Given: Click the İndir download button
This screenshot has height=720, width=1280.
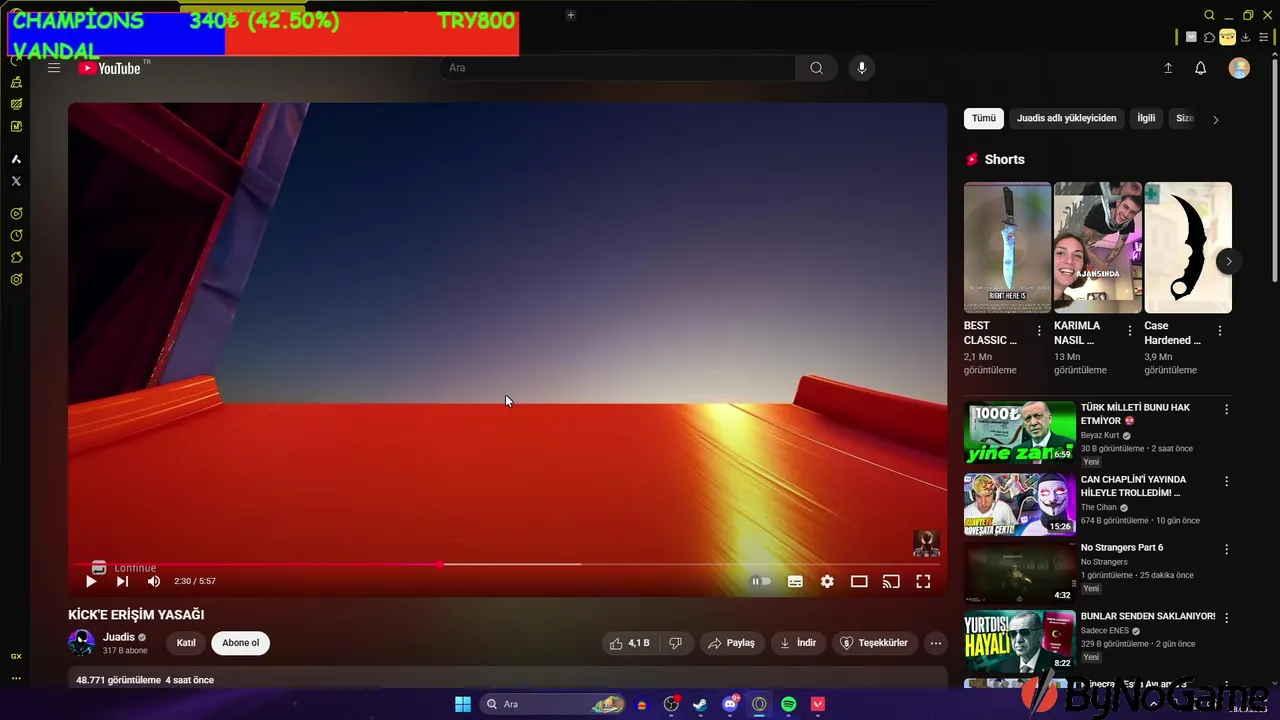Looking at the screenshot, I should click(x=798, y=643).
